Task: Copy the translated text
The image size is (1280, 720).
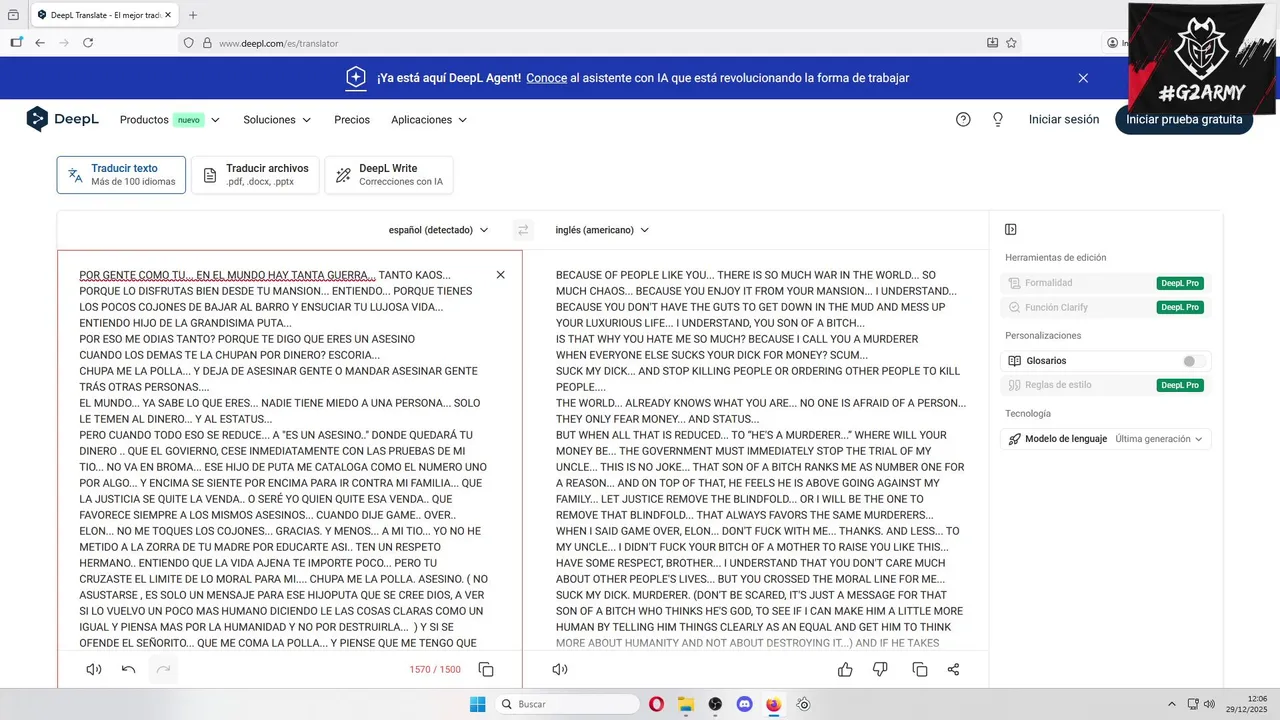Action: coord(919,669)
